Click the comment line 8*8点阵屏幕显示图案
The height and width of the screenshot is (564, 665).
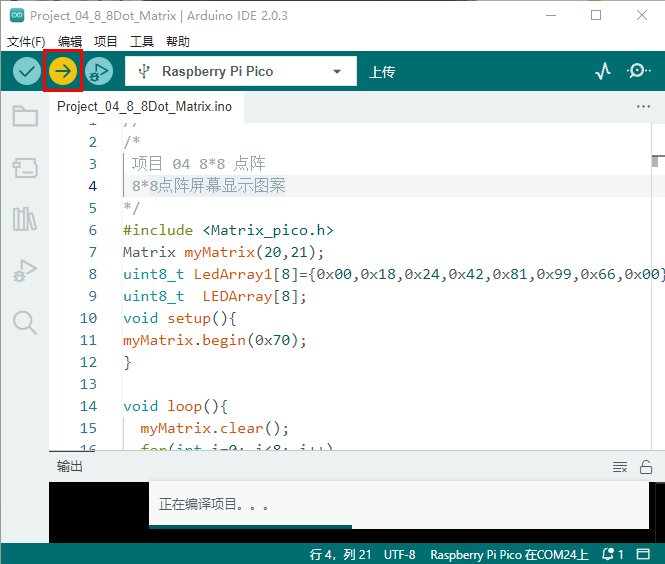[209, 186]
